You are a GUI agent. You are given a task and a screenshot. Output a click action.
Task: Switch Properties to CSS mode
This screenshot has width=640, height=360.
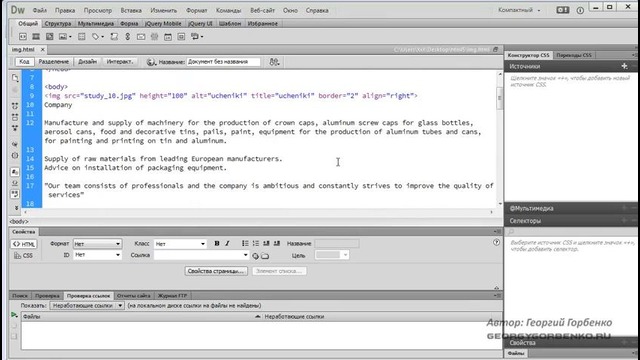click(x=24, y=256)
